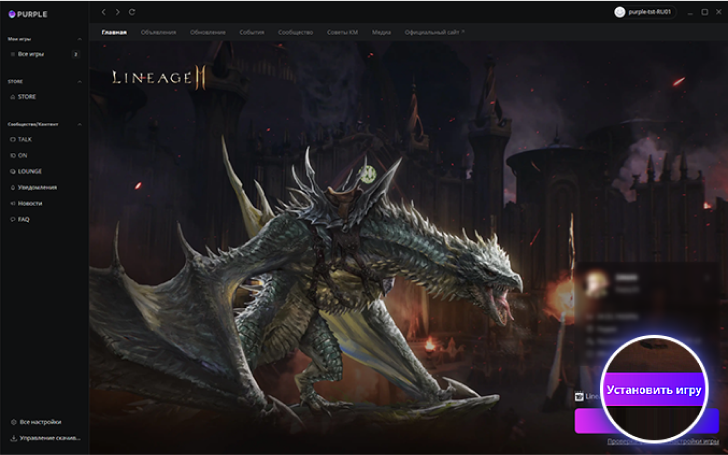The width and height of the screenshot is (728, 455).
Task: Click the PURPLE logo in the sidebar
Action: click(28, 14)
